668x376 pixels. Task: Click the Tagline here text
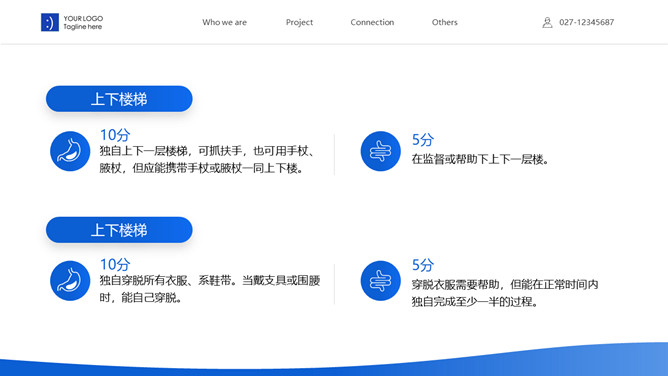tap(83, 26)
